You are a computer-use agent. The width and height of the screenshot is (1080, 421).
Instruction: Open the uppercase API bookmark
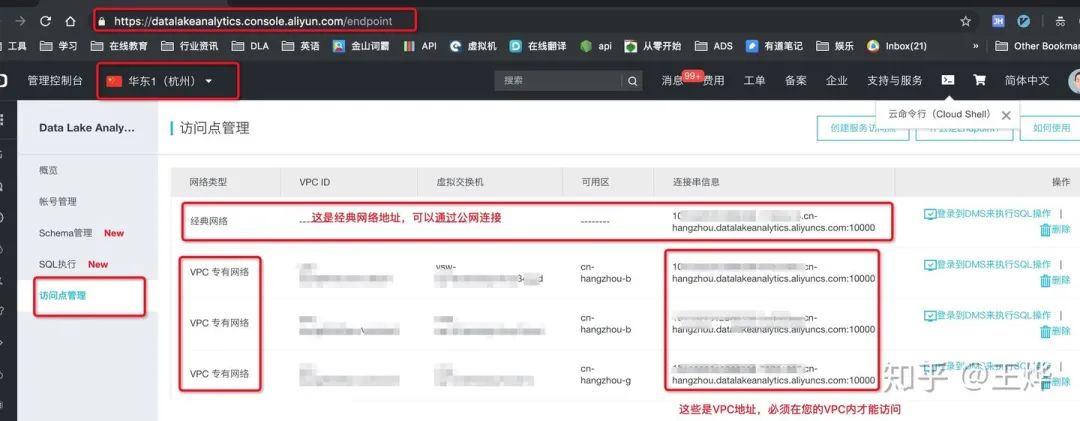pos(420,46)
